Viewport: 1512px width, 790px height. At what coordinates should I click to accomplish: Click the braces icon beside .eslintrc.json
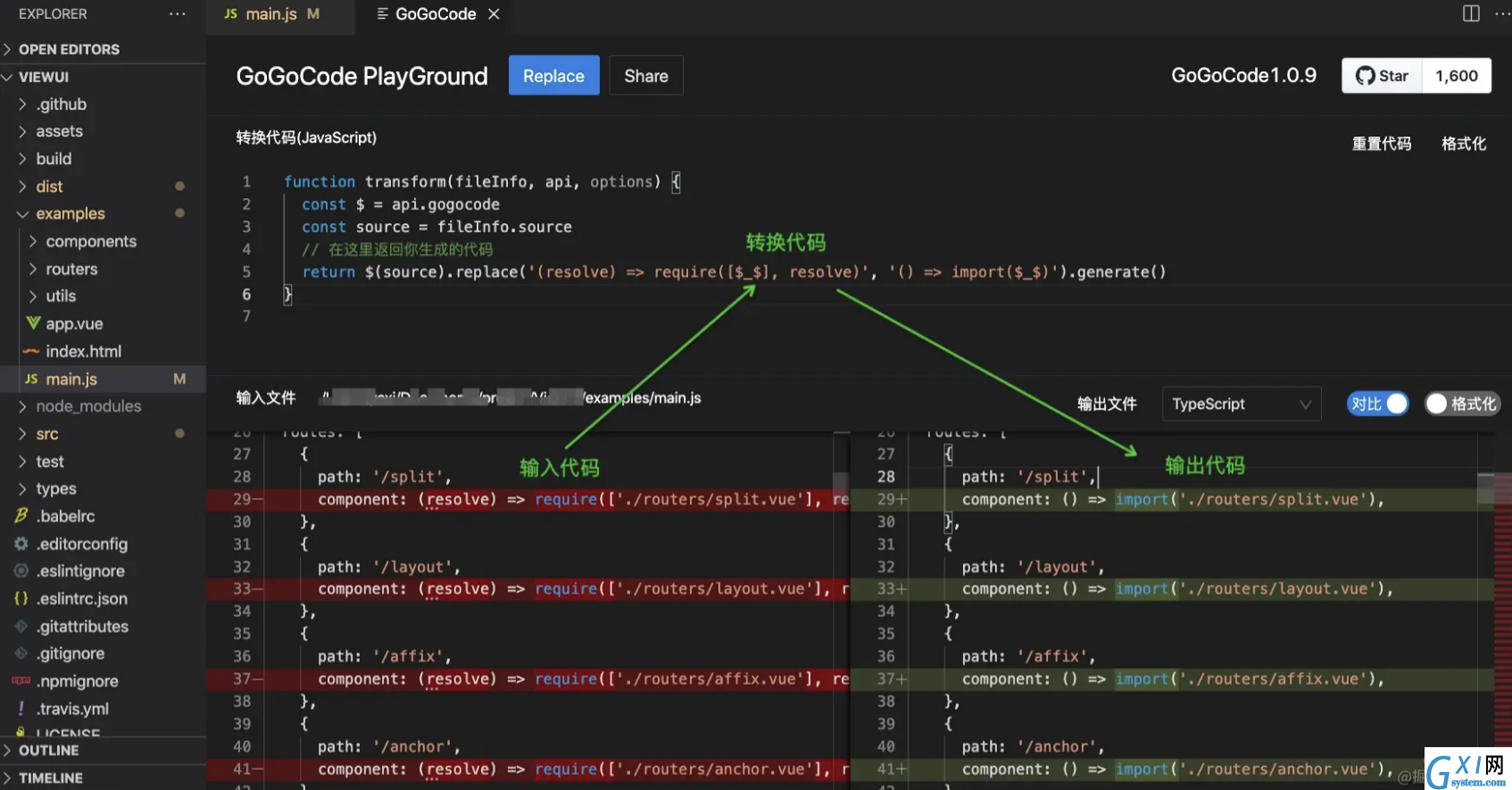21,599
